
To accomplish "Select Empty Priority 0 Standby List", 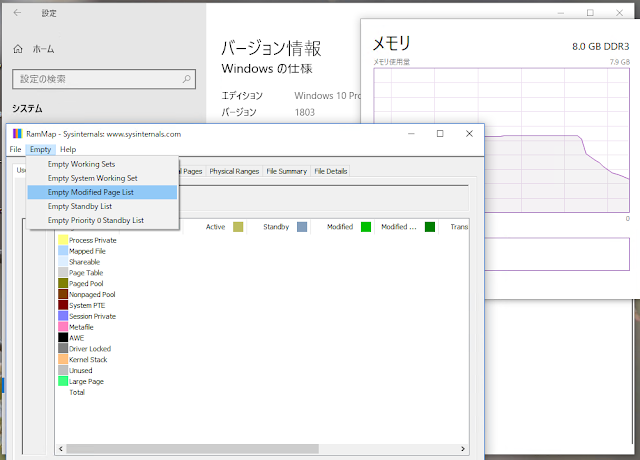I will (102, 220).
